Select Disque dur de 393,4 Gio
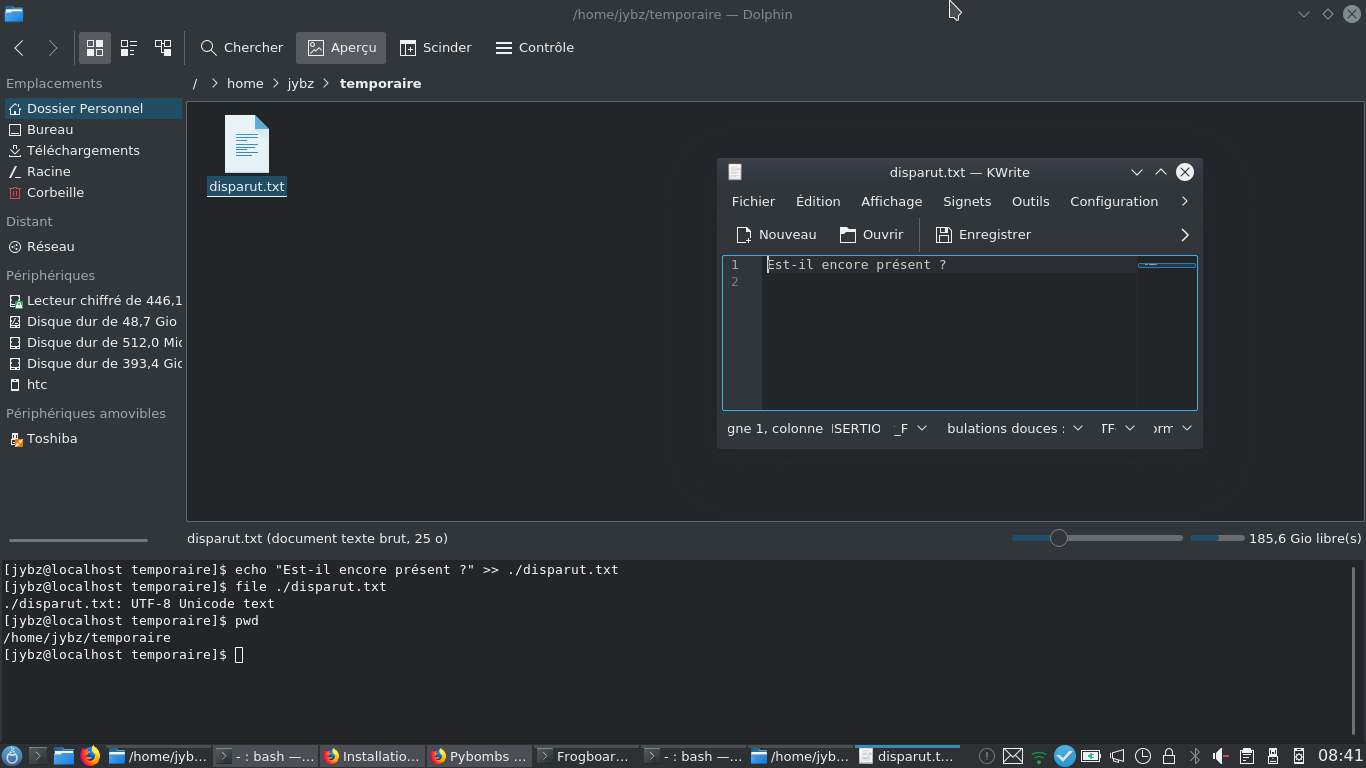 click(x=93, y=363)
